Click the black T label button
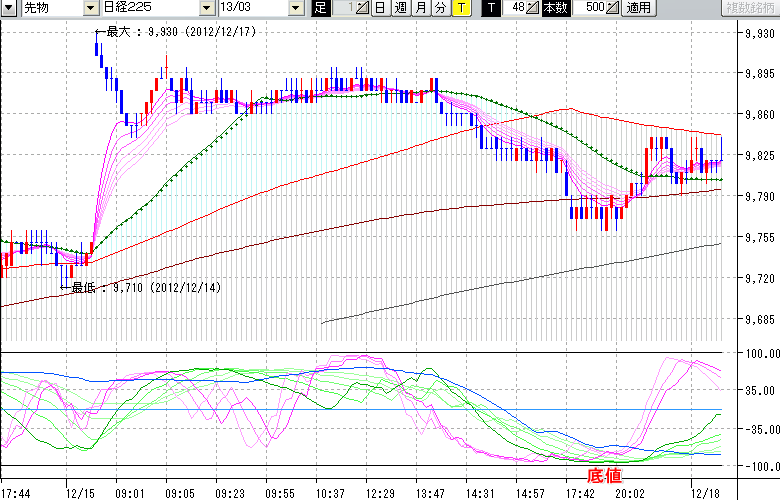This screenshot has height=500, width=780. tap(490, 8)
